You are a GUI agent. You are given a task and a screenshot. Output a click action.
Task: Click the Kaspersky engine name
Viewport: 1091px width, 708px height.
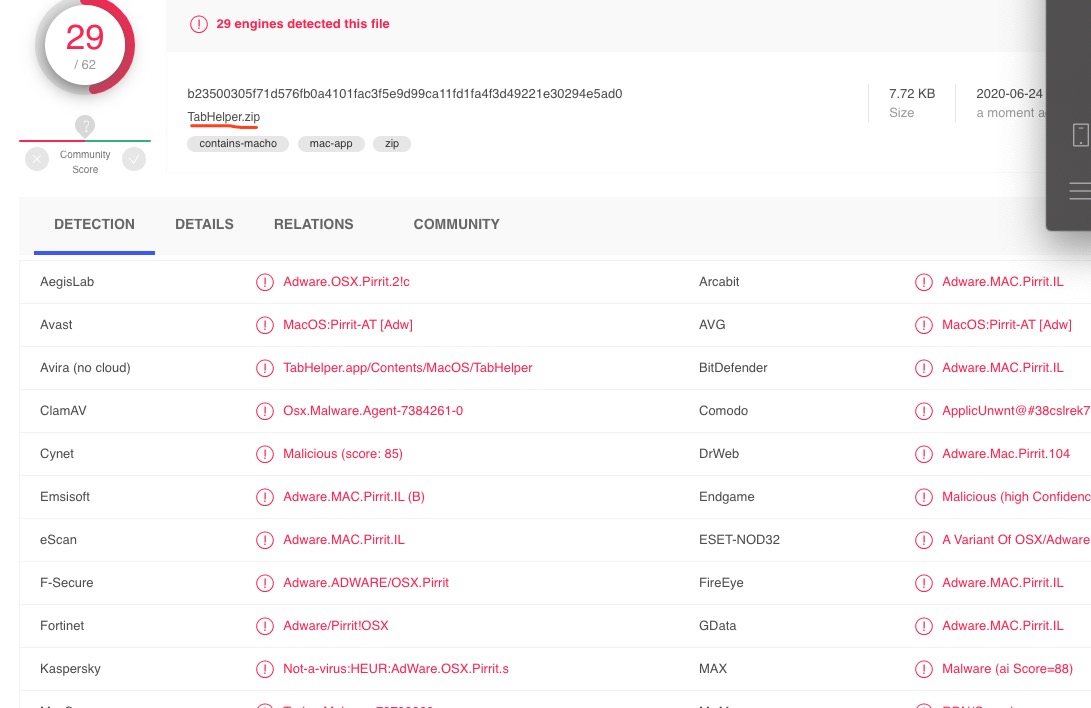70,669
